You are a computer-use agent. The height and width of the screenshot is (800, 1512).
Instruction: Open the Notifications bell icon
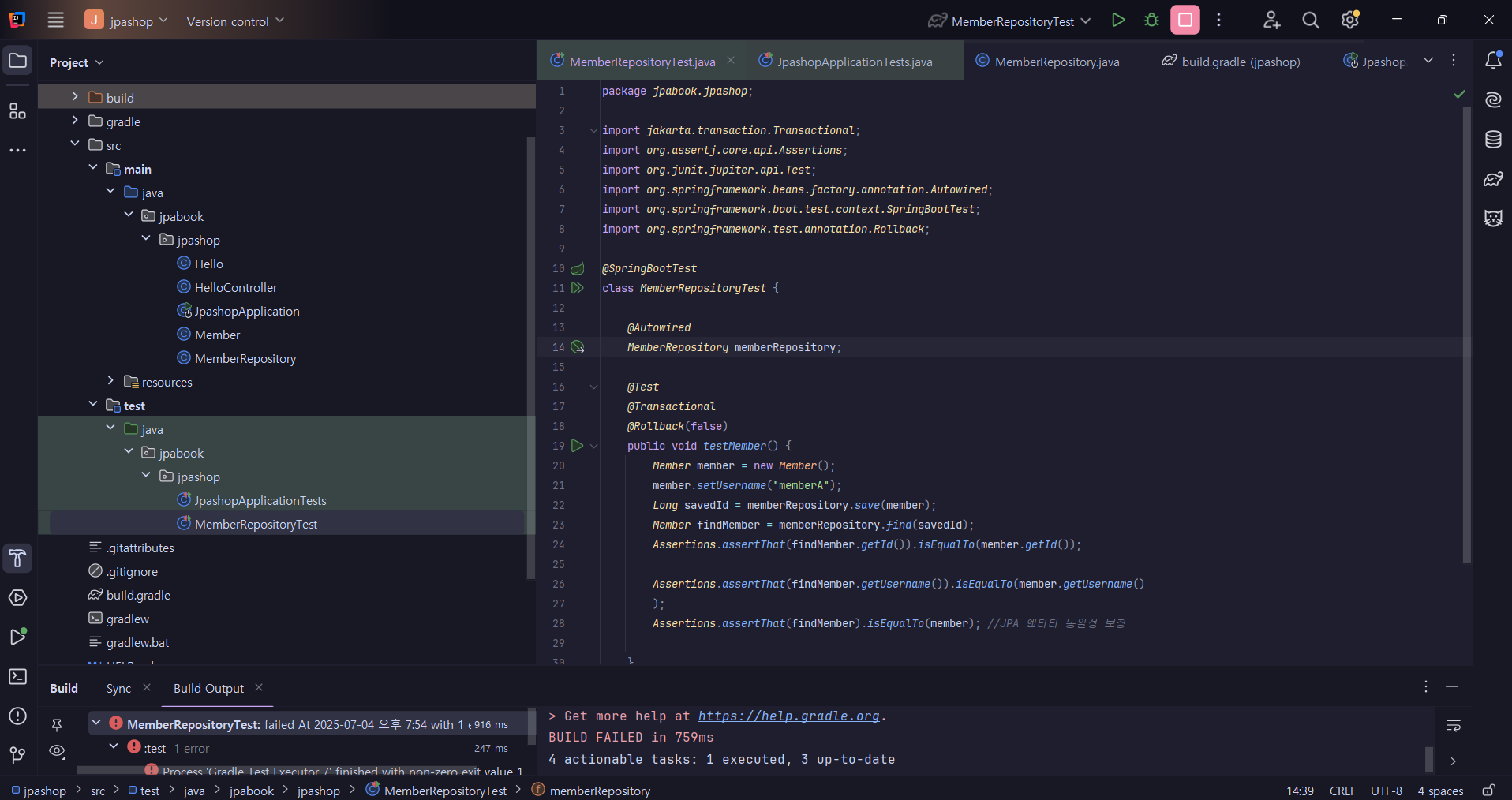(x=1493, y=60)
